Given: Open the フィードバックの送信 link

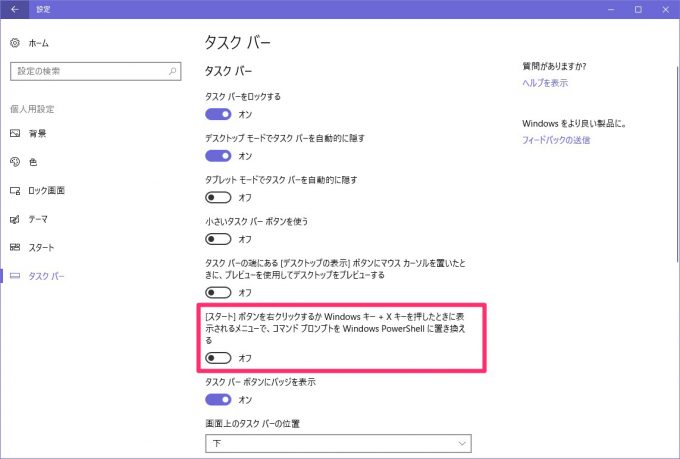Looking at the screenshot, I should coord(556,140).
